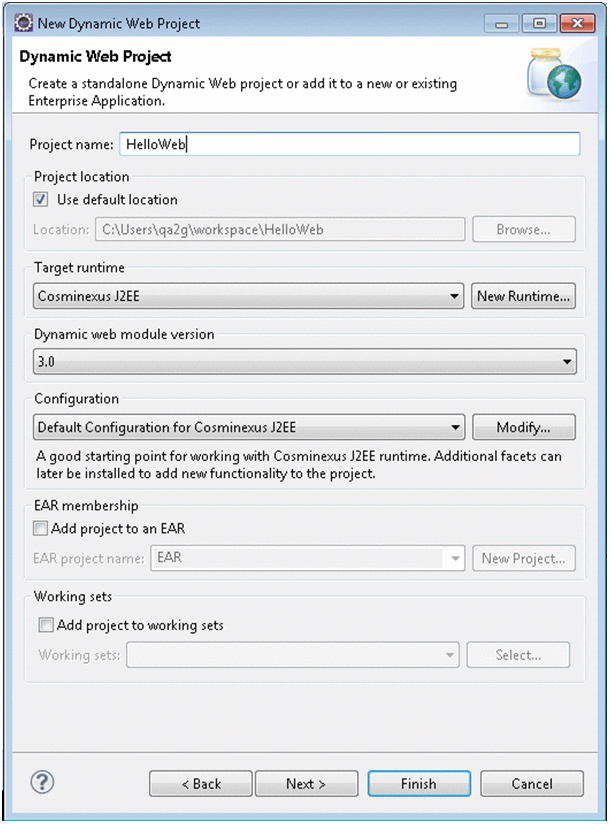Click the New Runtime... button
611x824 pixels.
[524, 296]
